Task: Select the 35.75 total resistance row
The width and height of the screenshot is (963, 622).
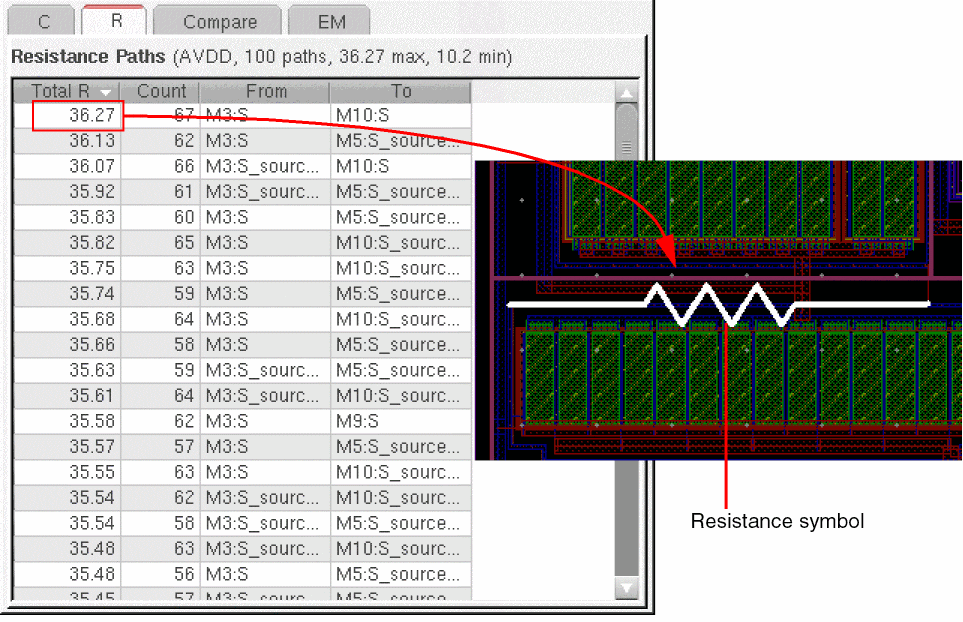Action: pos(243,268)
